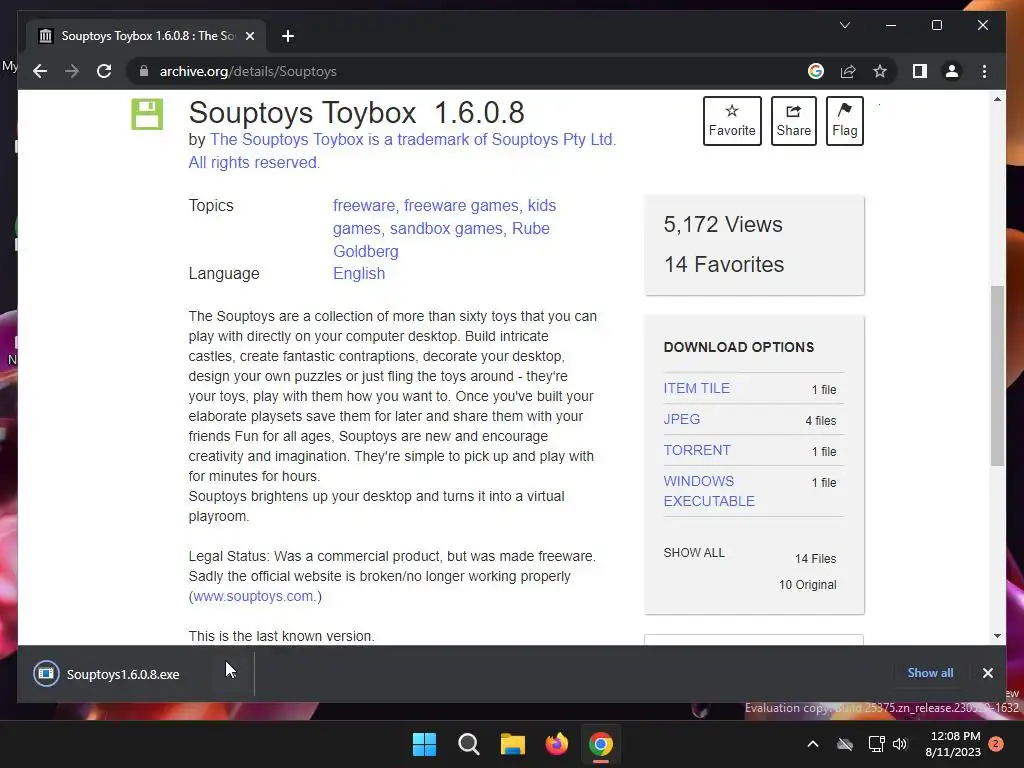The height and width of the screenshot is (768, 1024).
Task: Open the Windows Start menu
Action: coord(424,744)
